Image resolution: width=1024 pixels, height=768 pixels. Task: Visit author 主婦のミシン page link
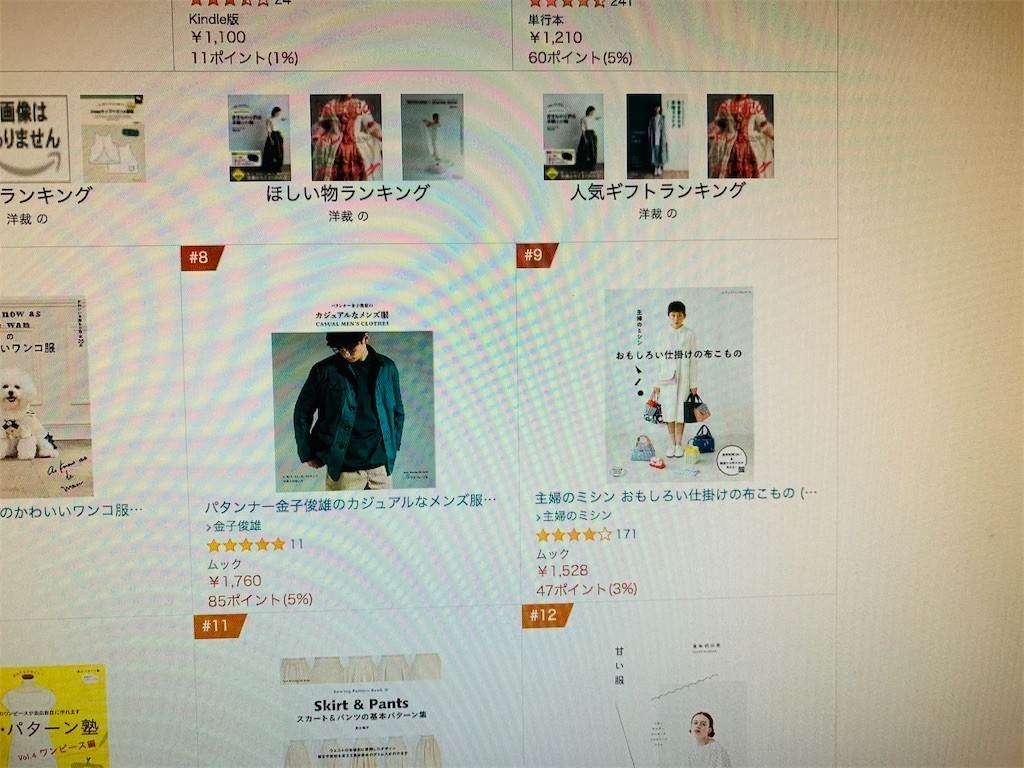(x=574, y=516)
